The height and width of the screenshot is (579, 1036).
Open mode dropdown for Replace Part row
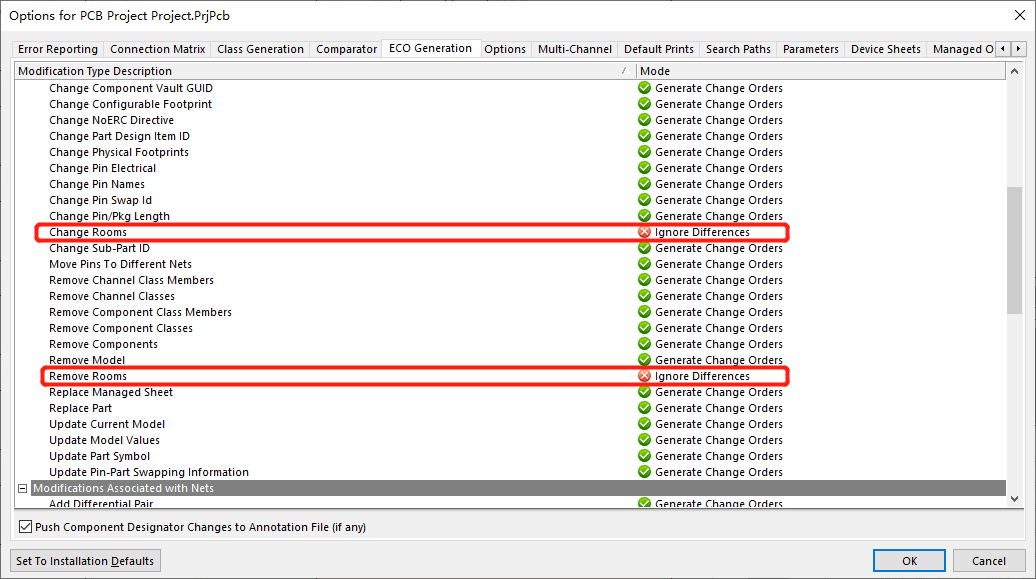(719, 408)
